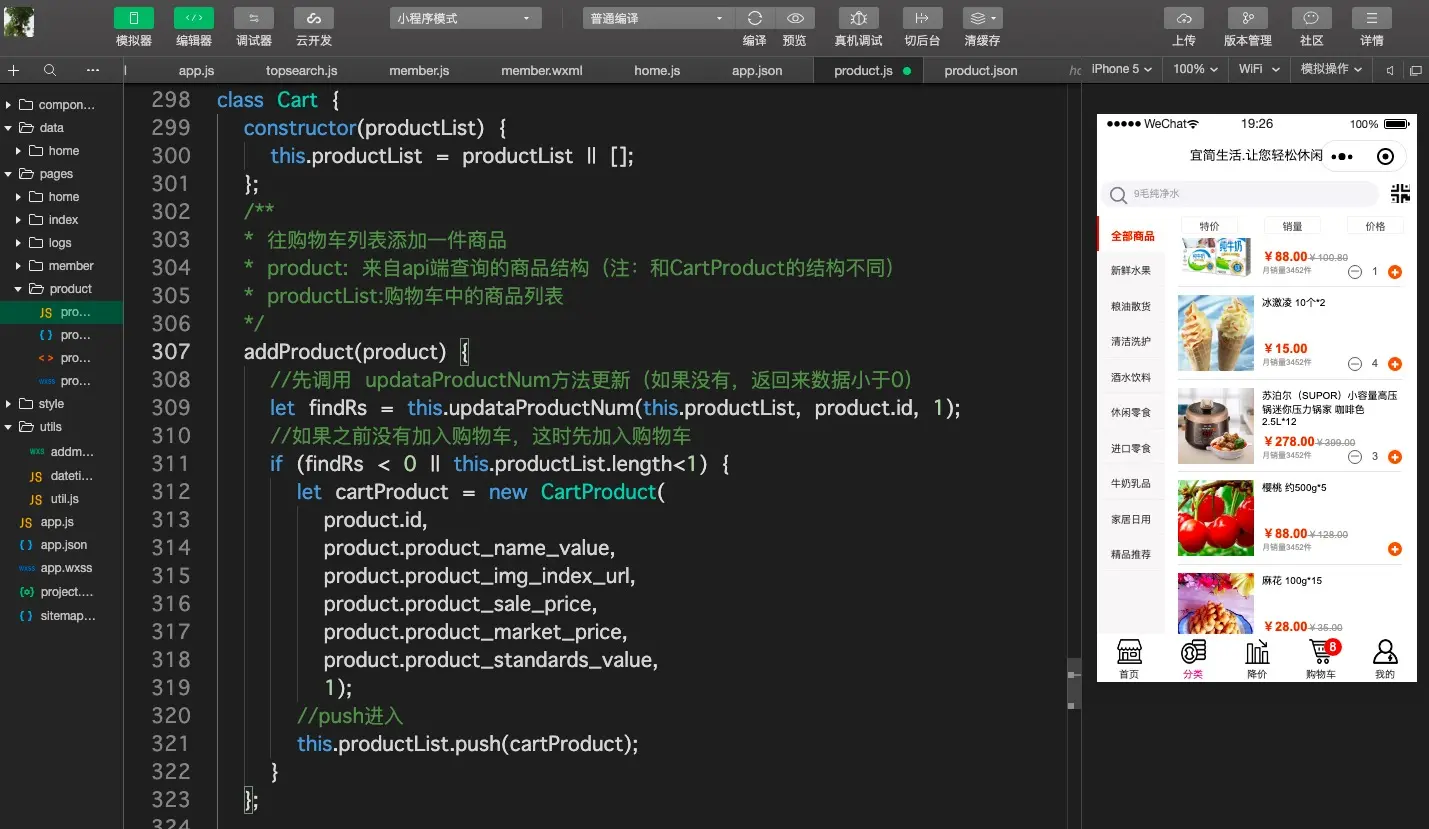1429x829 pixels.
Task: Detach simulator window icon
Action: (x=1415, y=70)
